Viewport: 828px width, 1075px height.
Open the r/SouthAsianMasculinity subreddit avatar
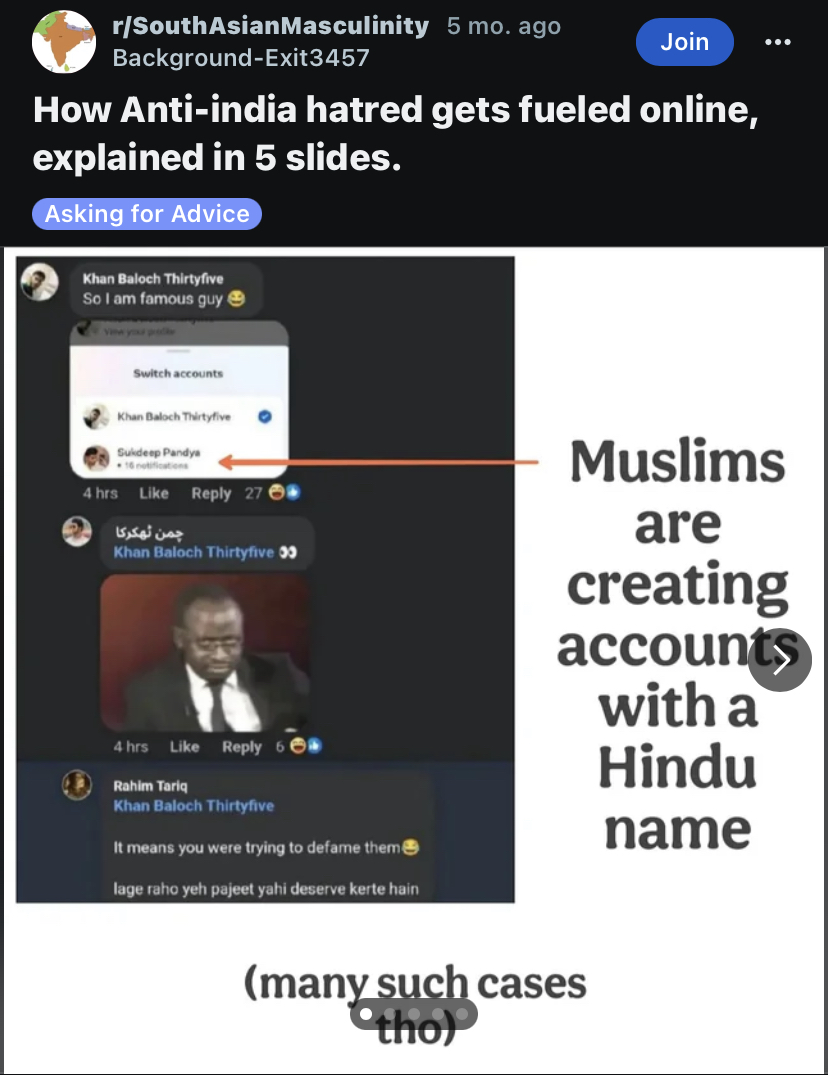tap(64, 42)
